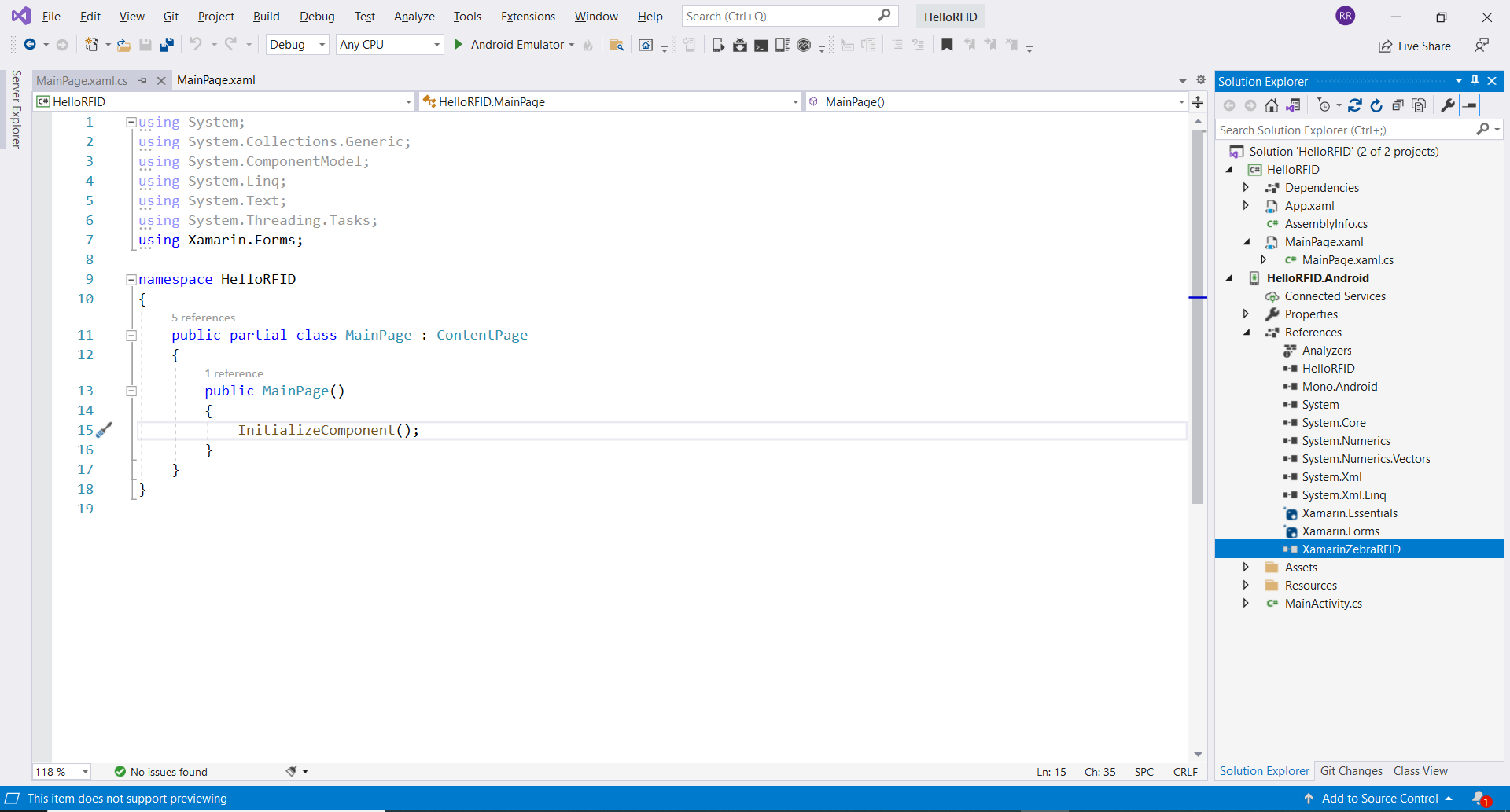The width and height of the screenshot is (1510, 812).
Task: Open the MainPage() member dropdown
Action: 996,101
